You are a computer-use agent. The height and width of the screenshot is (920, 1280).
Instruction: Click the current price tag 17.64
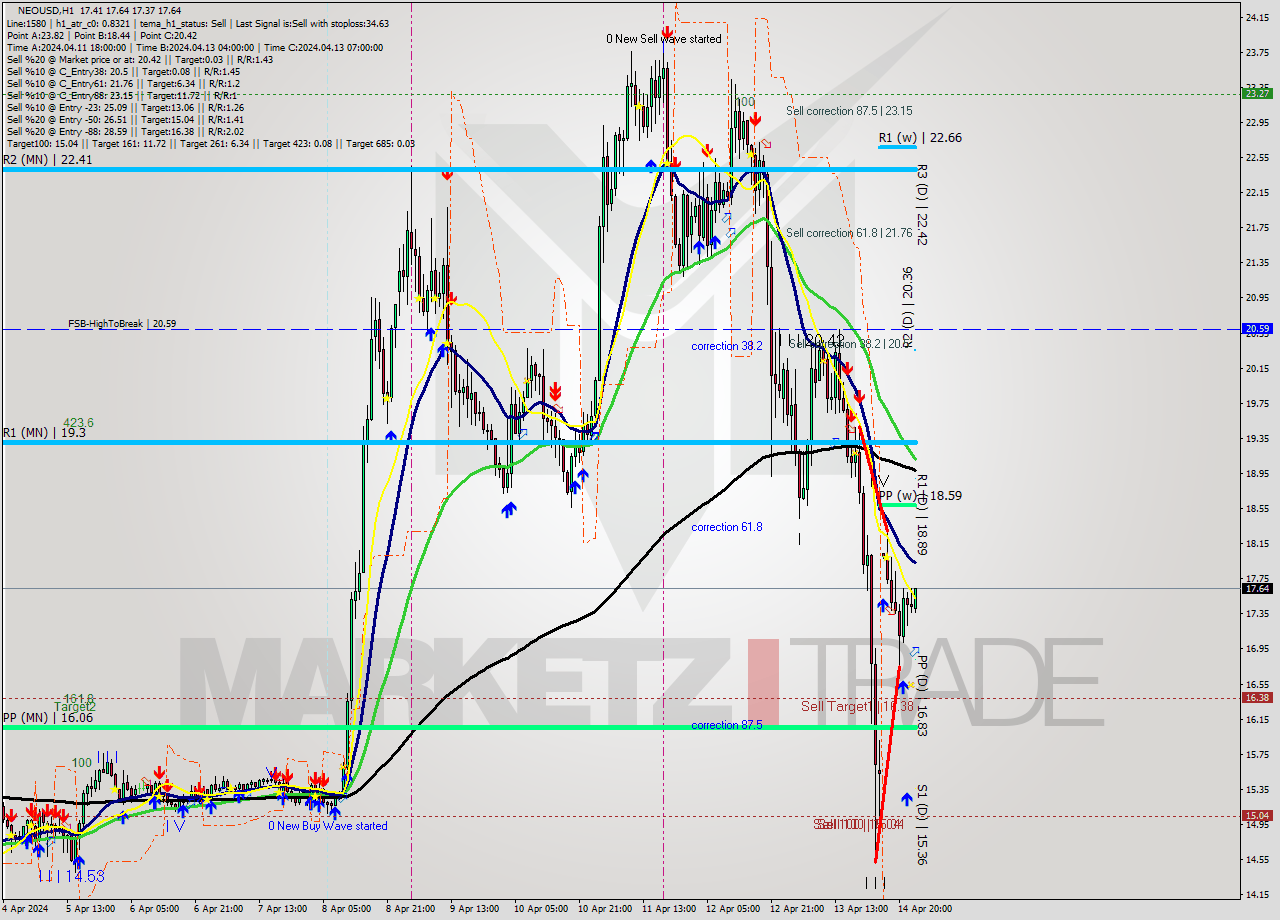click(1257, 588)
